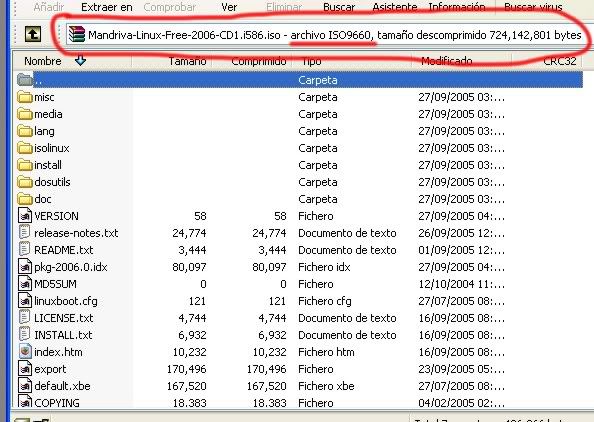The height and width of the screenshot is (422, 594).
Task: Select the doc folder icon
Action: 25,199
